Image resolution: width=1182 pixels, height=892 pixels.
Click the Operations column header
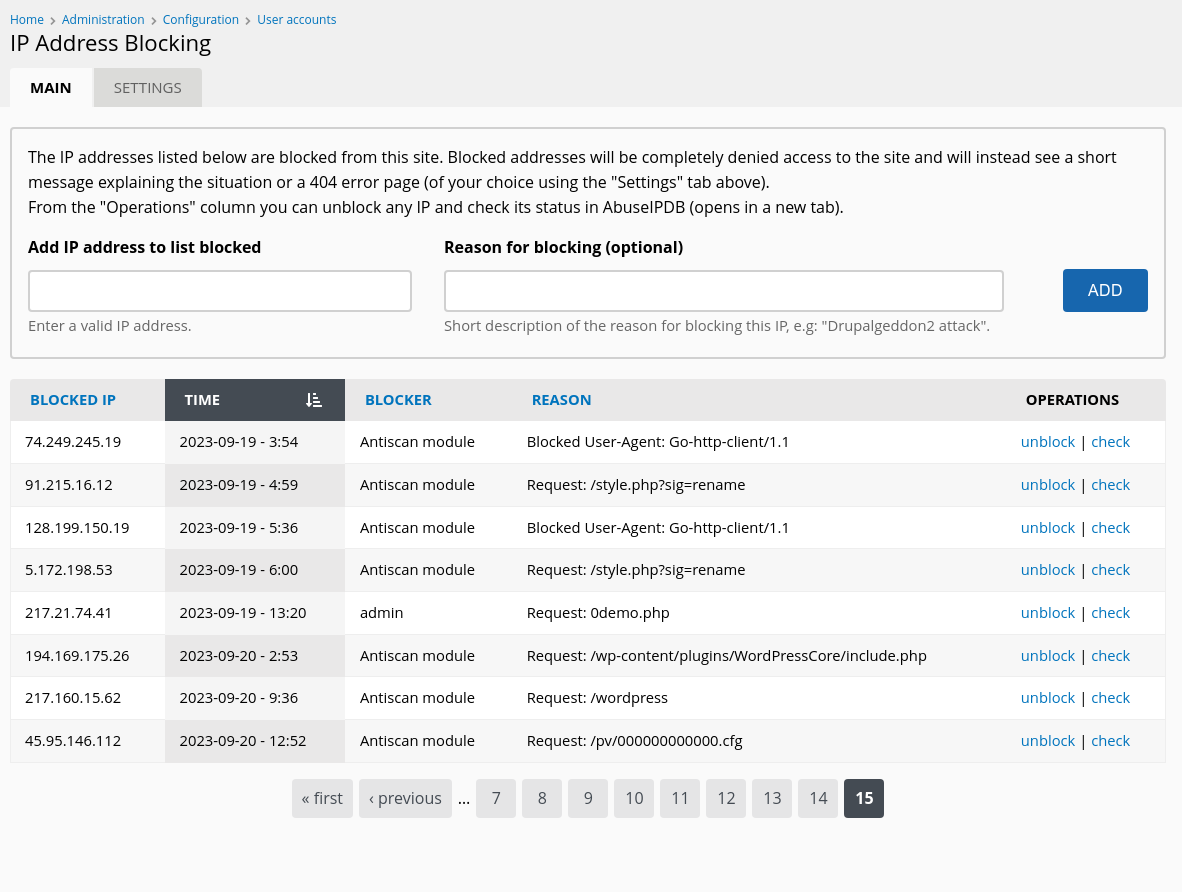(x=1072, y=400)
